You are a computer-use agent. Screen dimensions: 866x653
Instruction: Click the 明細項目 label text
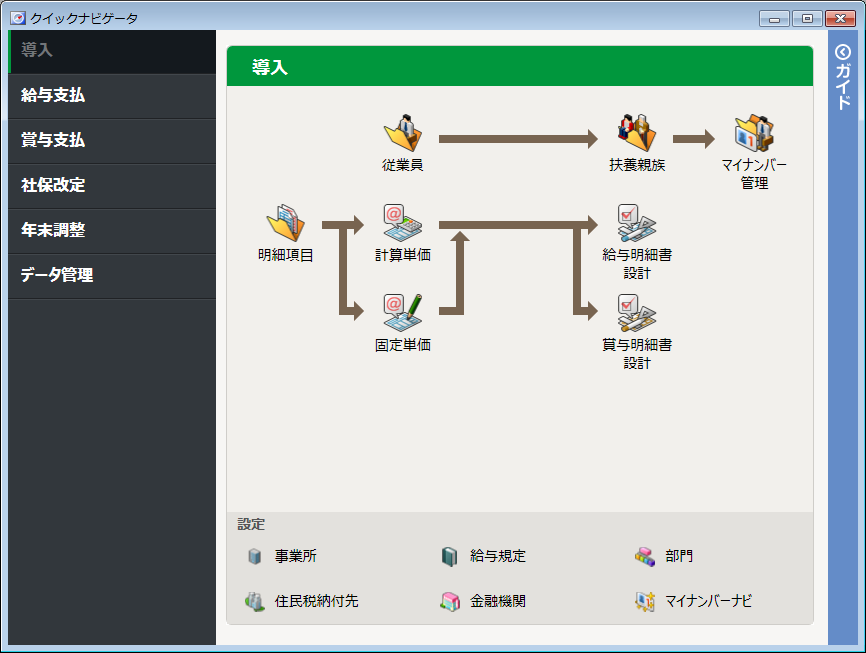tap(286, 255)
